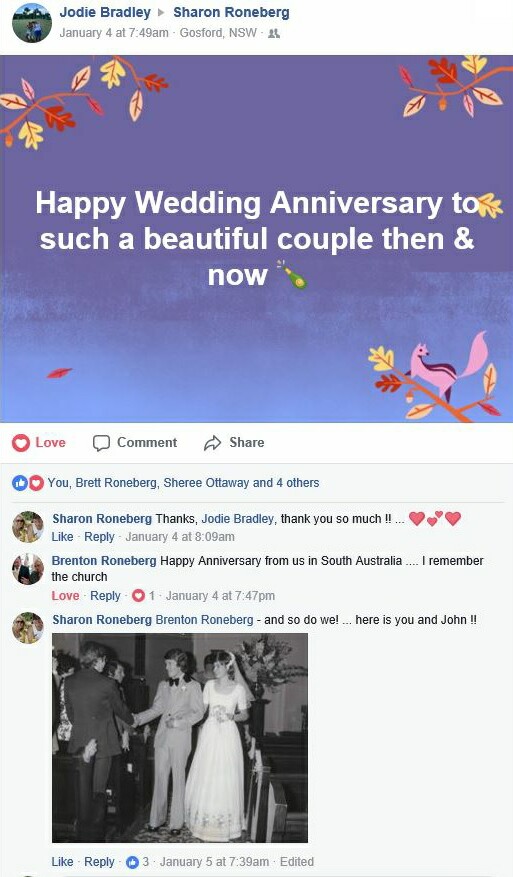Click the Share arrow icon
Screen dimensions: 513x877
click(x=213, y=443)
